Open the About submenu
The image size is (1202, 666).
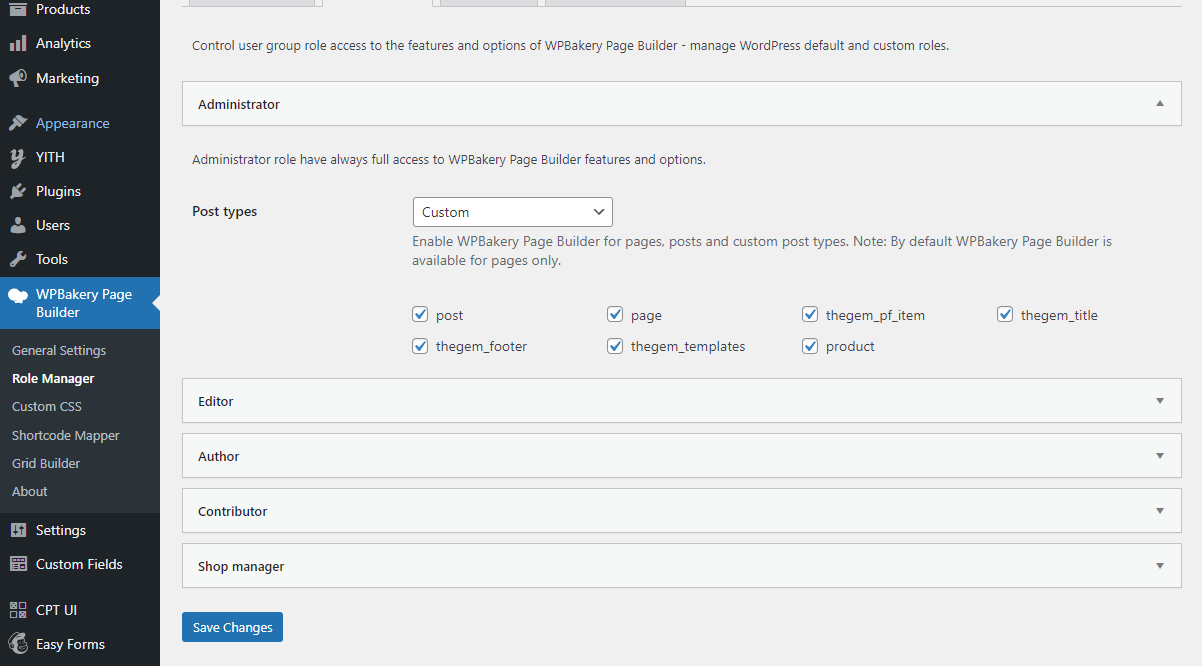pos(30,492)
